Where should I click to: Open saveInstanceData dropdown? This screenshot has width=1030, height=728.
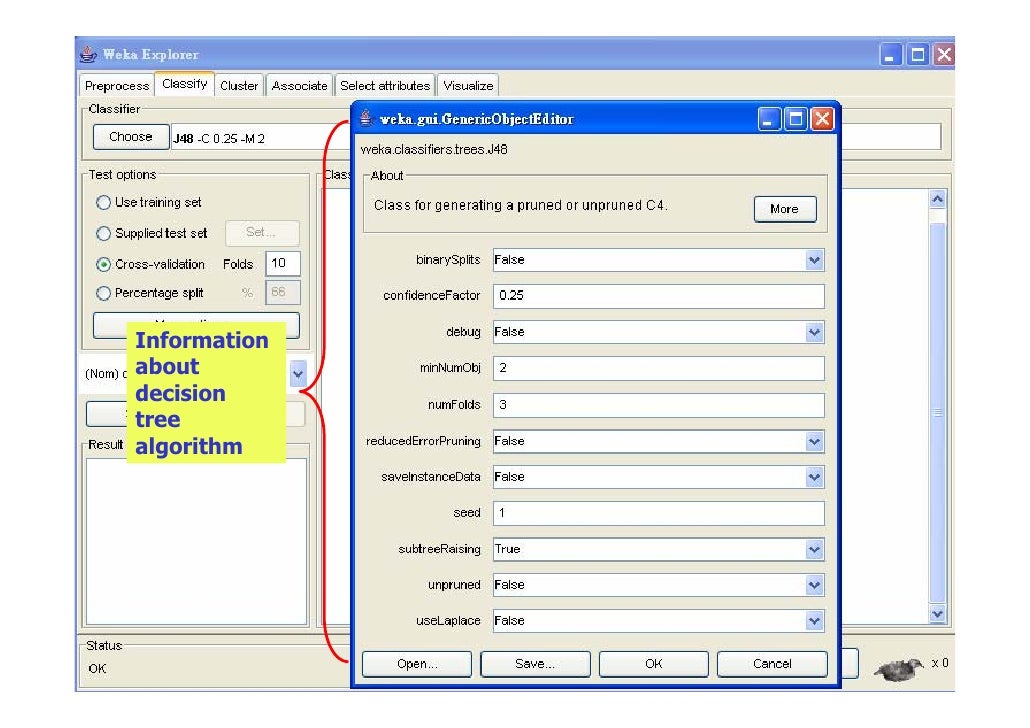click(x=814, y=477)
